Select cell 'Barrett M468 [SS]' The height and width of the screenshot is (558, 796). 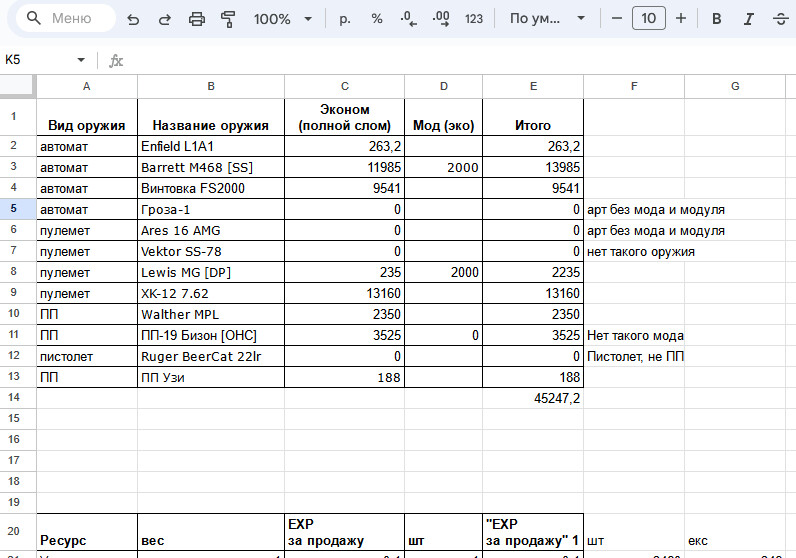(x=211, y=167)
